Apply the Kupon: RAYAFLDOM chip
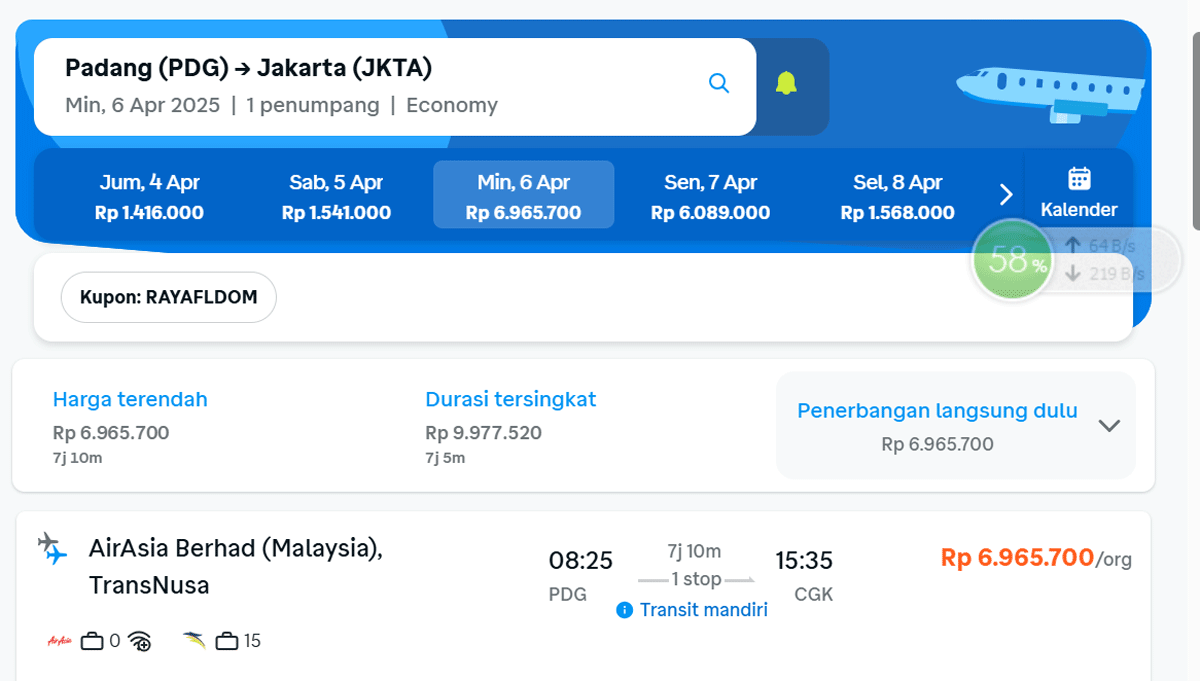Viewport: 1200px width, 681px height. (169, 297)
